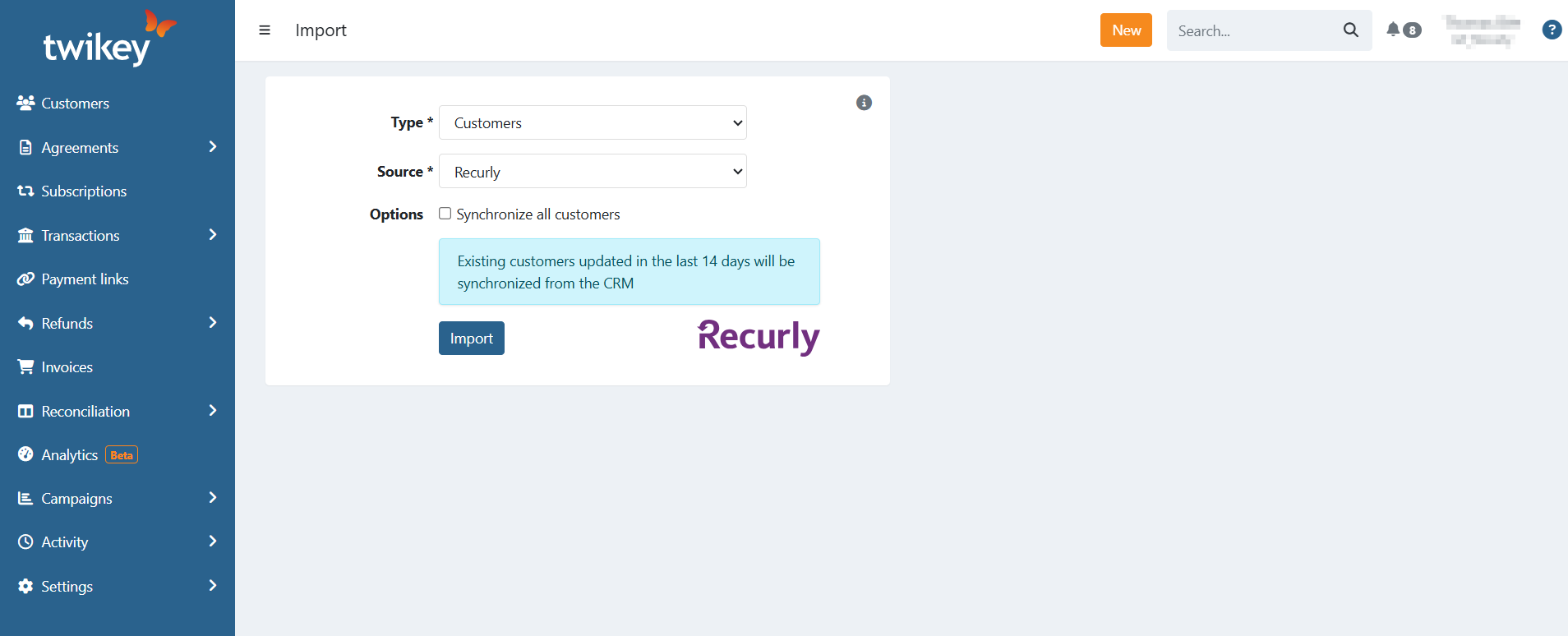Screen dimensions: 1568x636
Task: Open Payment links in the sidebar
Action: coord(85,279)
